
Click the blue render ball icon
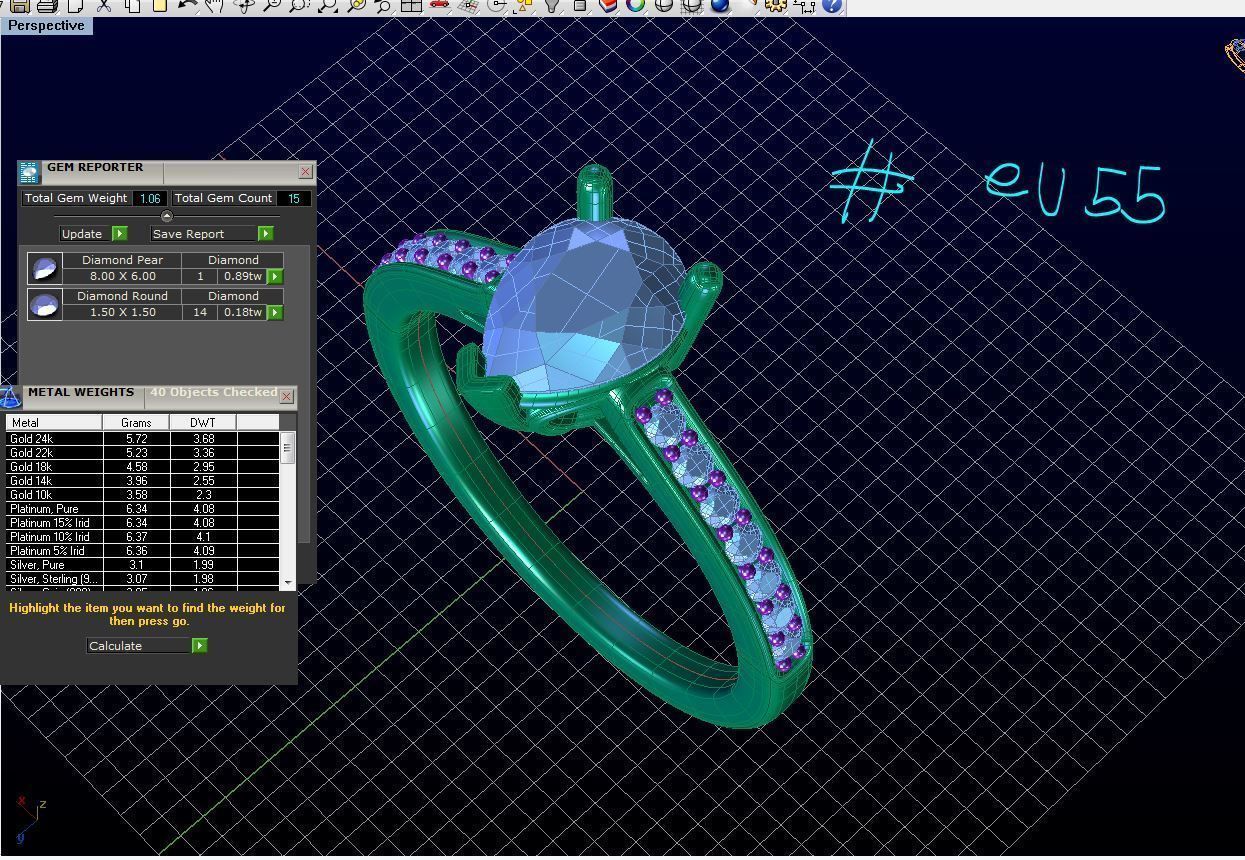pos(719,5)
